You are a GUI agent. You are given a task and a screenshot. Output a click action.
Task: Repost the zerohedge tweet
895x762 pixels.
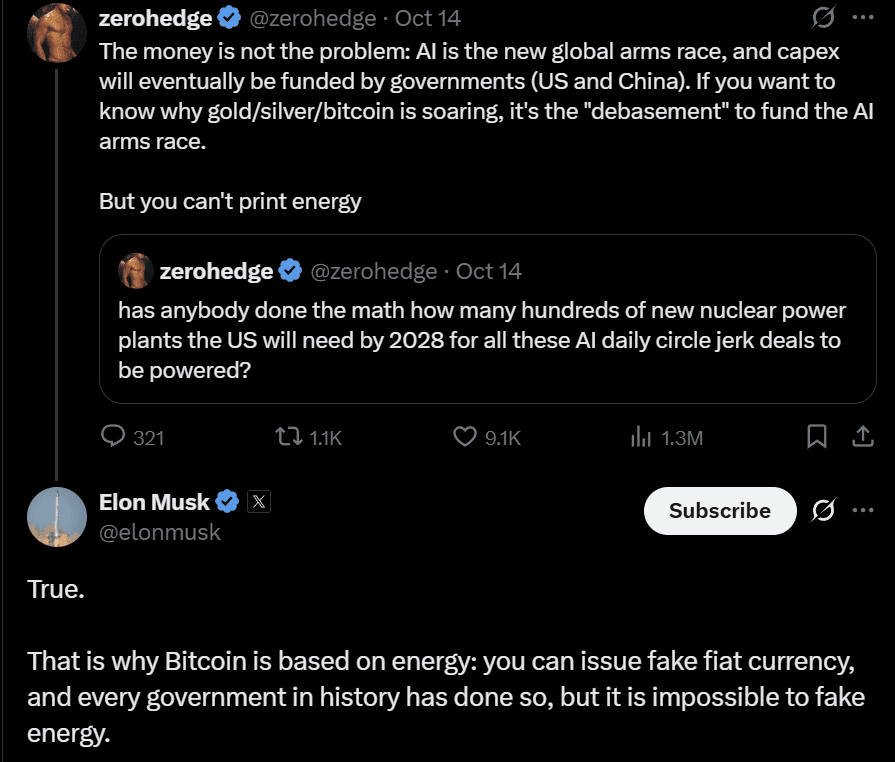(x=290, y=436)
